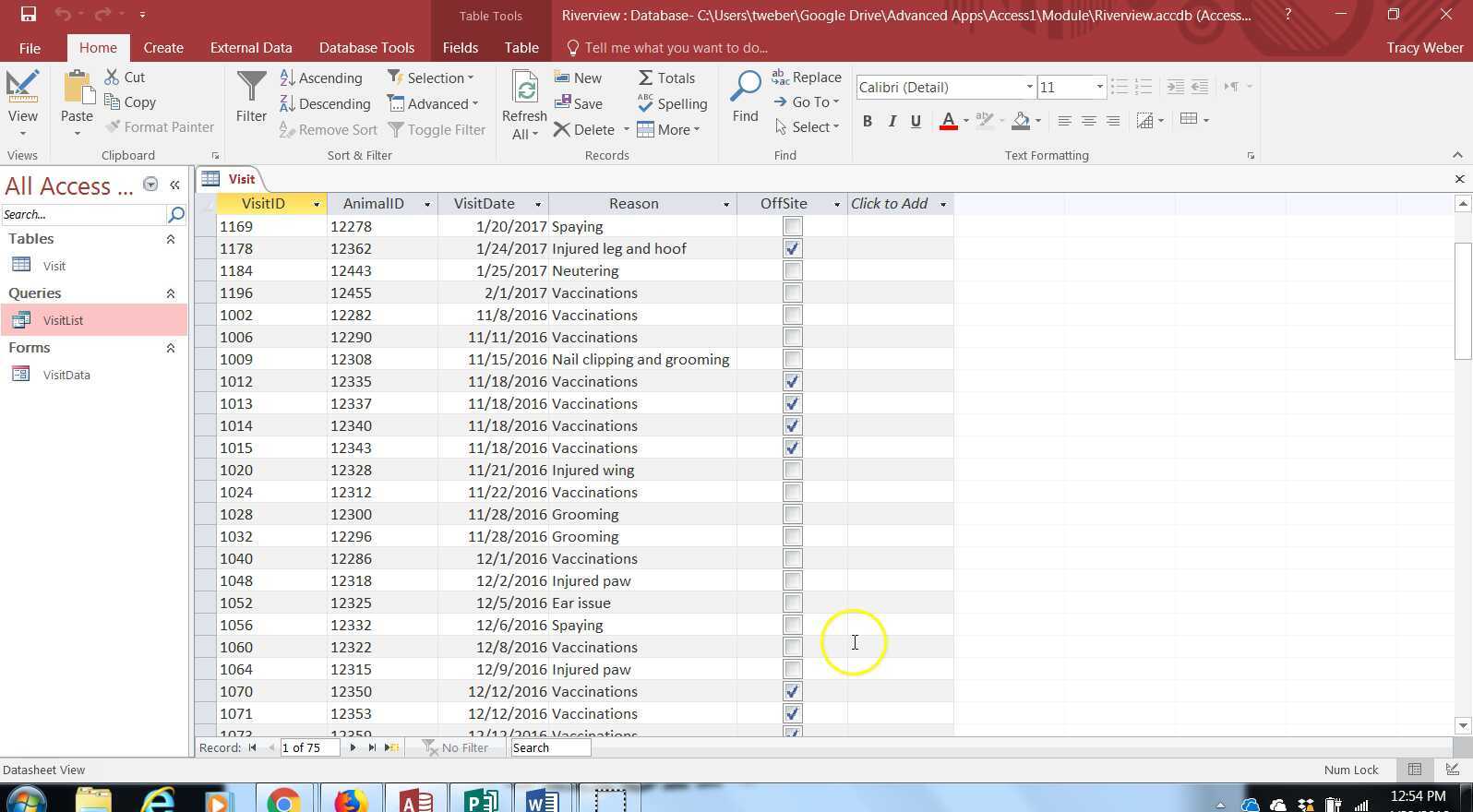Open the Replace command

[x=807, y=78]
